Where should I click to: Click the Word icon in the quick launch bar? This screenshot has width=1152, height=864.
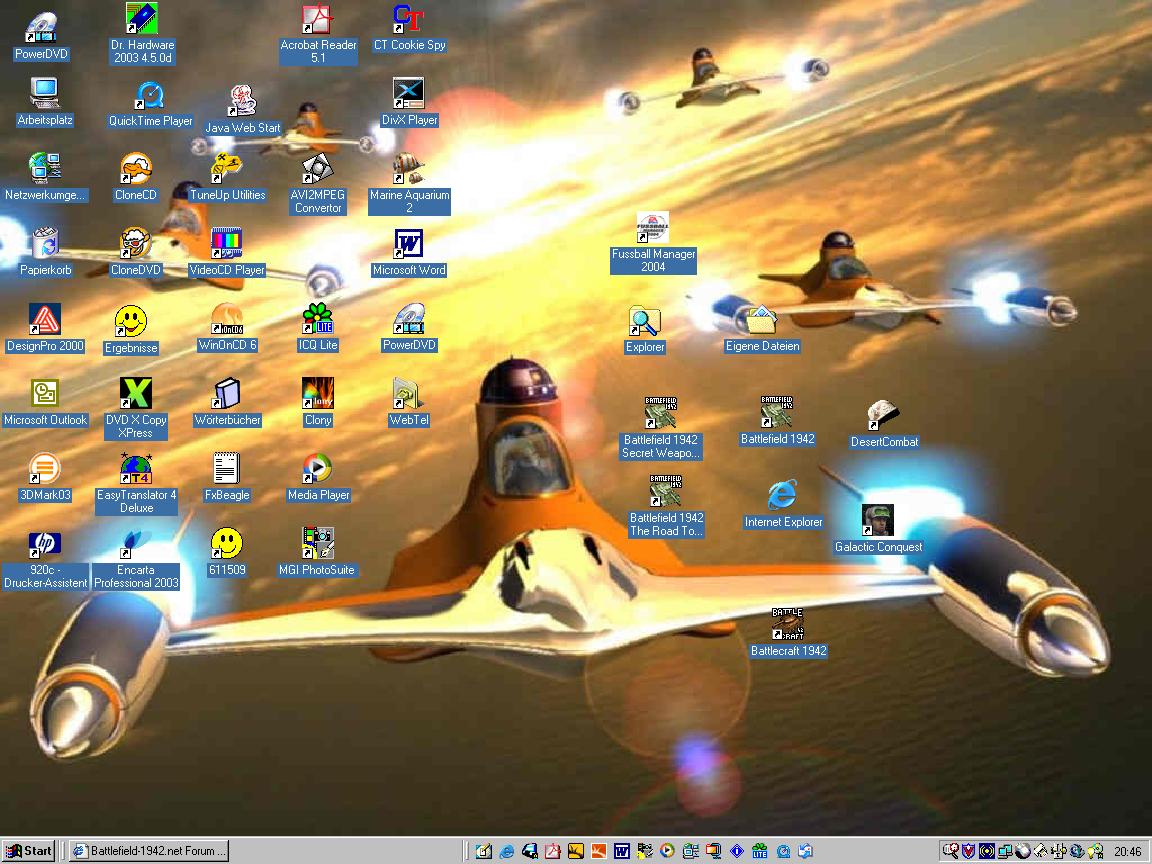pos(622,851)
